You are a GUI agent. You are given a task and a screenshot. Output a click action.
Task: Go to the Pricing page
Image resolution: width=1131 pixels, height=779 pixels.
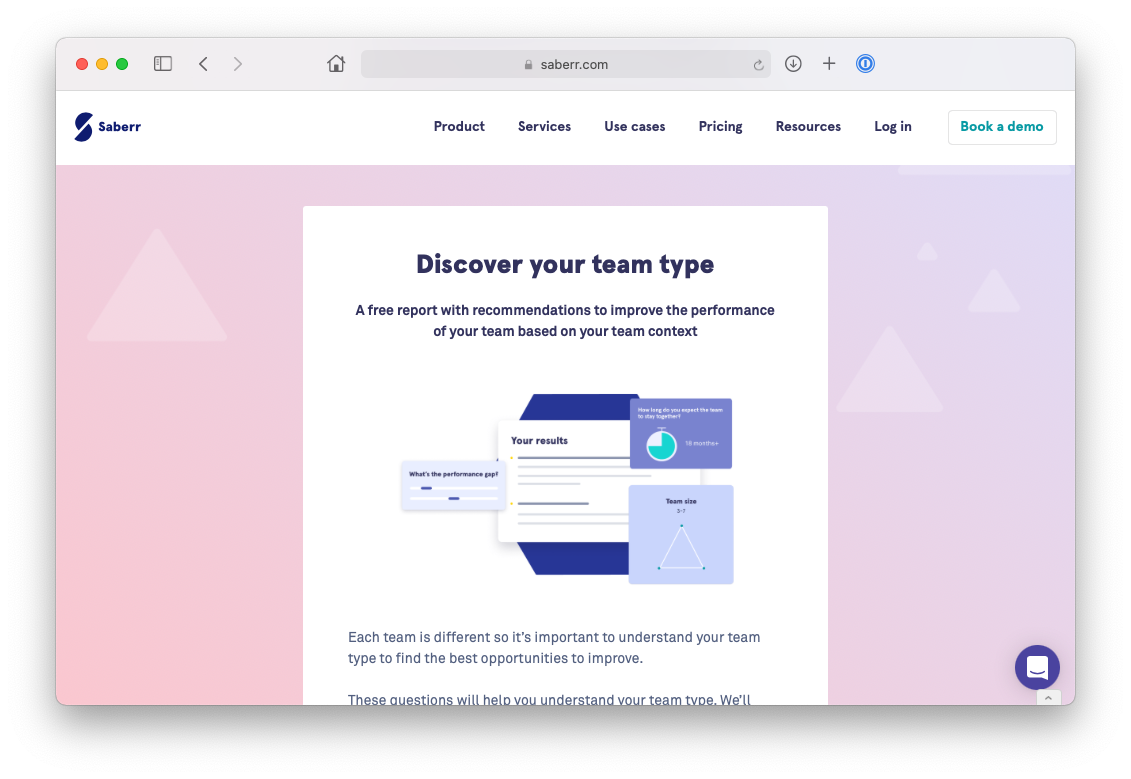pyautogui.click(x=720, y=126)
